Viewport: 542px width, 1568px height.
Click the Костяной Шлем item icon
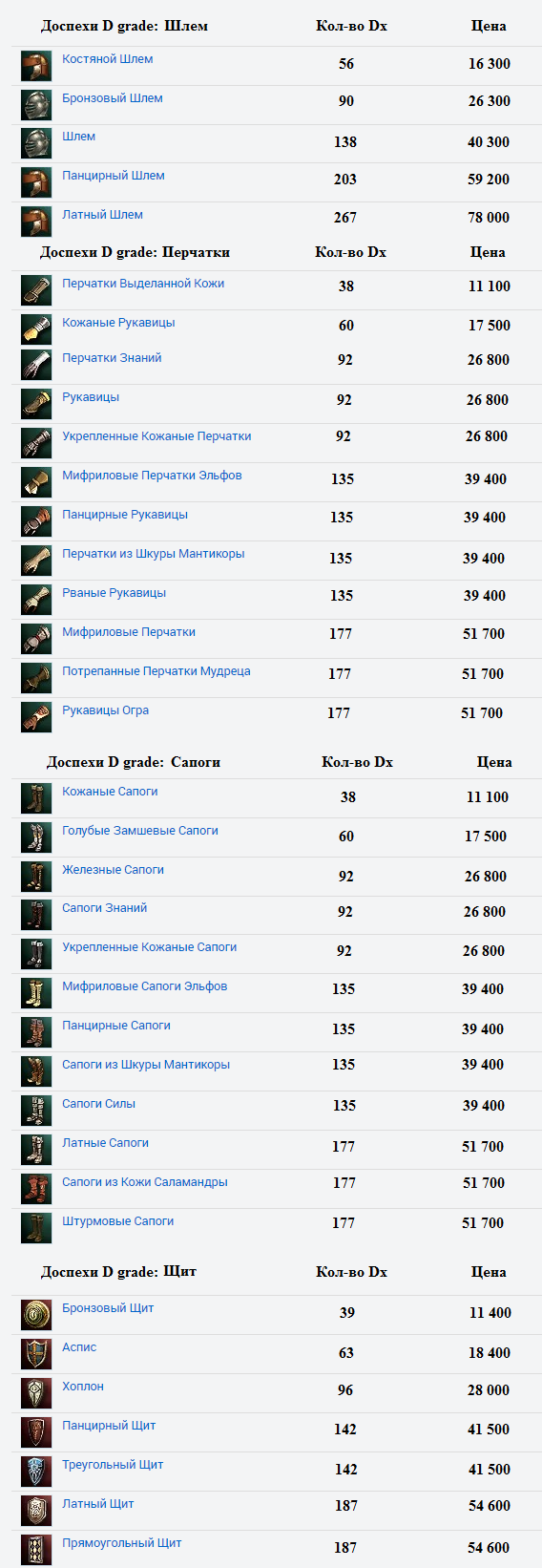[x=36, y=66]
